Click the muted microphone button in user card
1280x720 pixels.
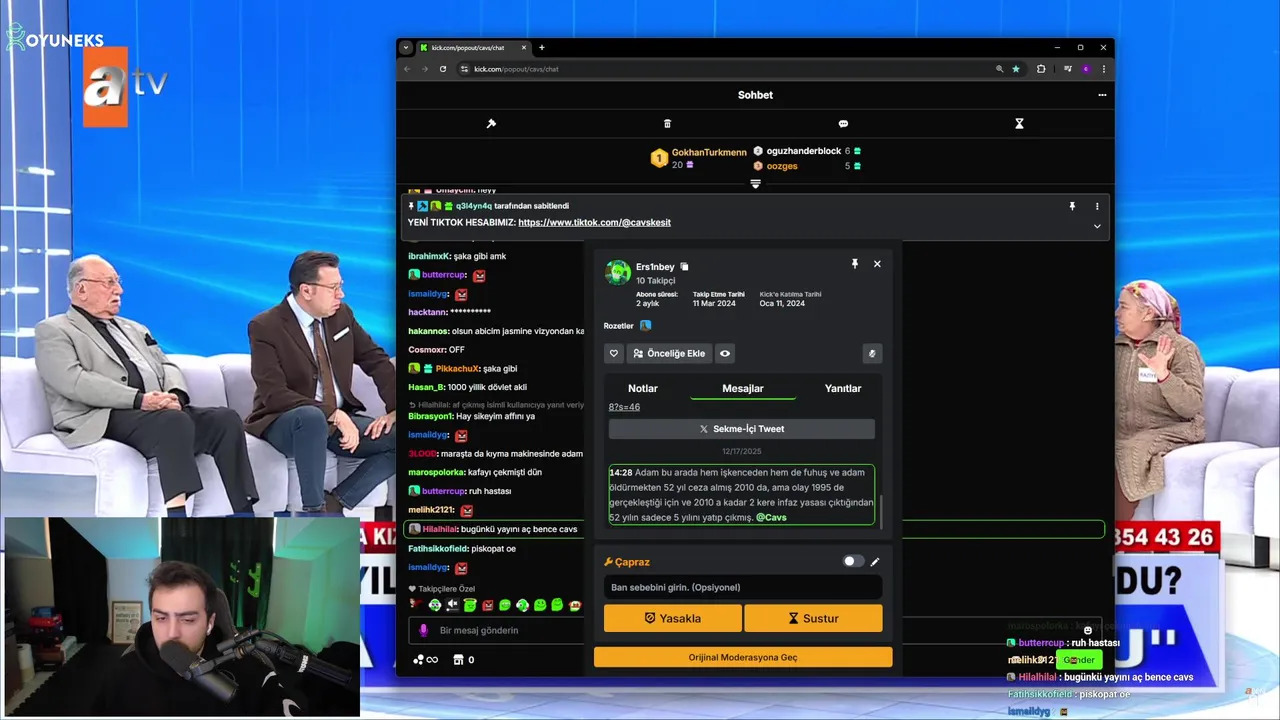[872, 353]
